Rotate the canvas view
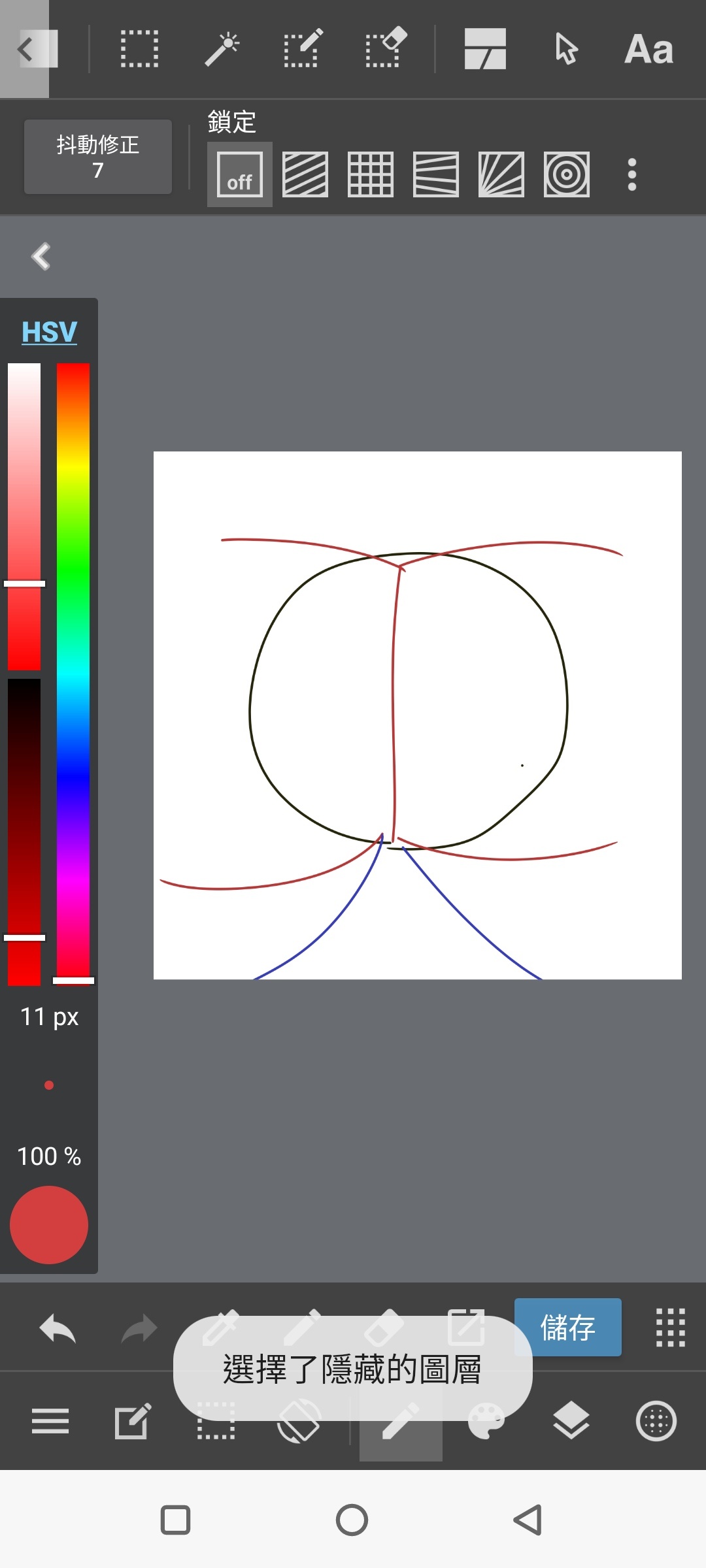 pyautogui.click(x=299, y=1421)
